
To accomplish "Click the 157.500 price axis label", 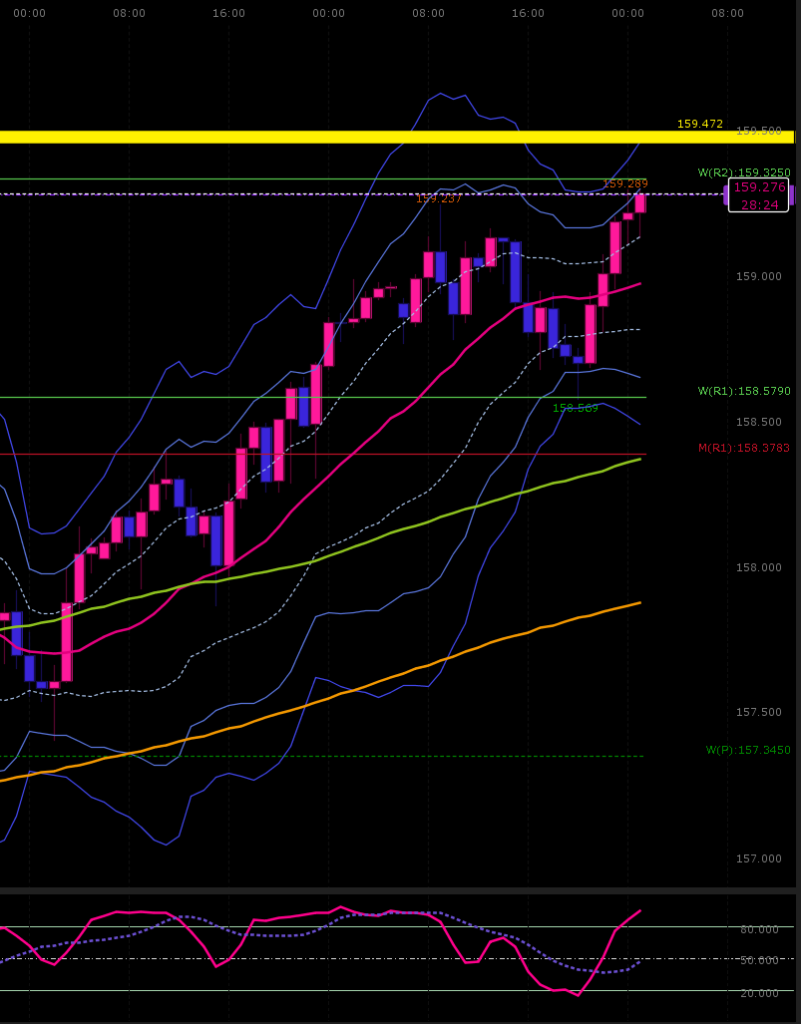I will pos(759,713).
